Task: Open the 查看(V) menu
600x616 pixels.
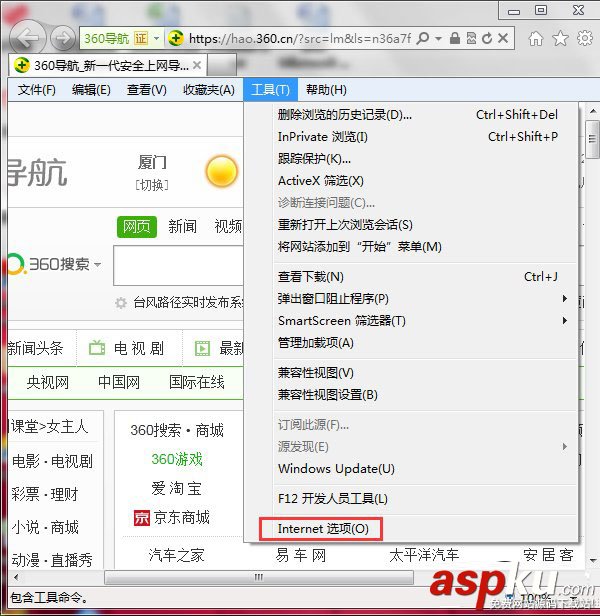Action: pyautogui.click(x=147, y=90)
